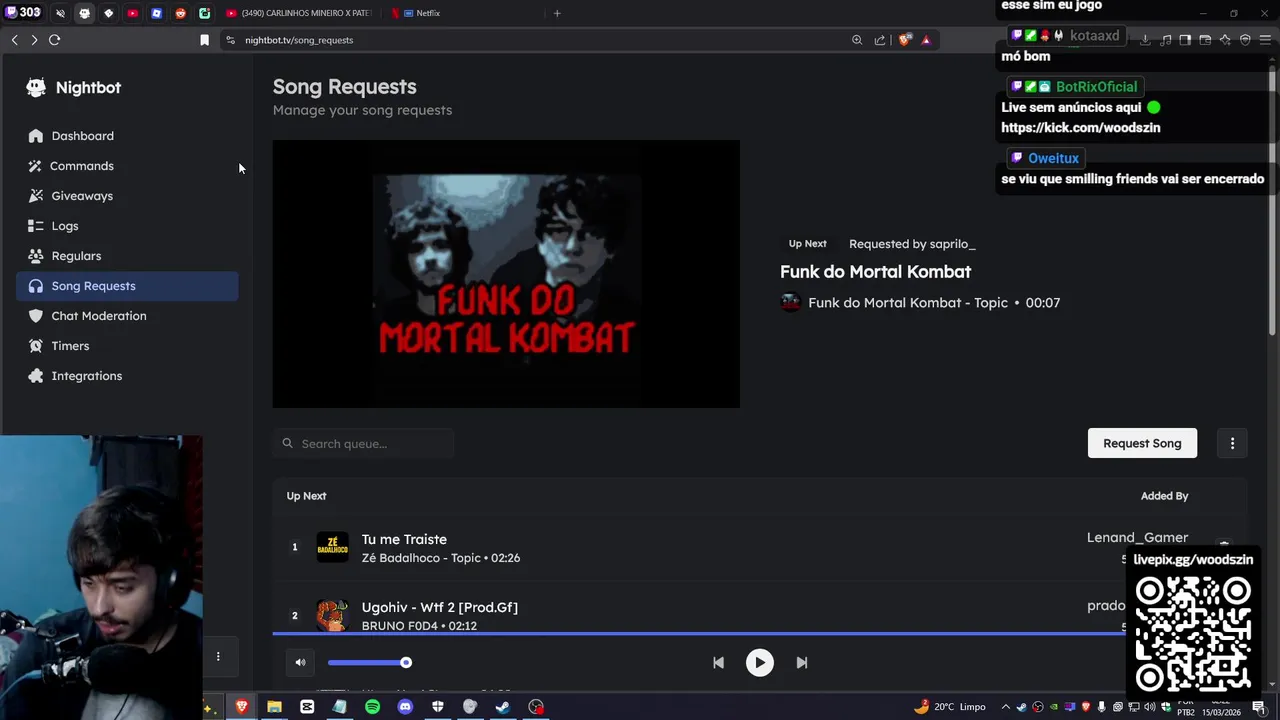Open the user menu three dots in sidebar
1280x720 pixels.
coord(218,657)
